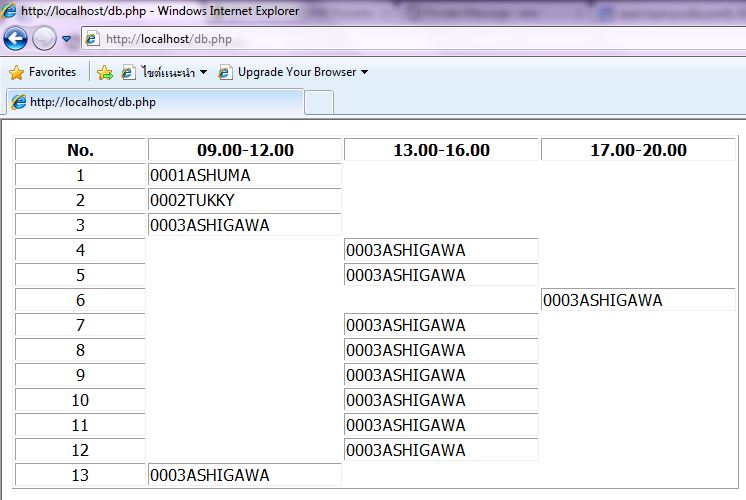Viewport: 746px width, 500px height.
Task: Select 0003ASHIGAWA in row 7
Action: click(441, 325)
